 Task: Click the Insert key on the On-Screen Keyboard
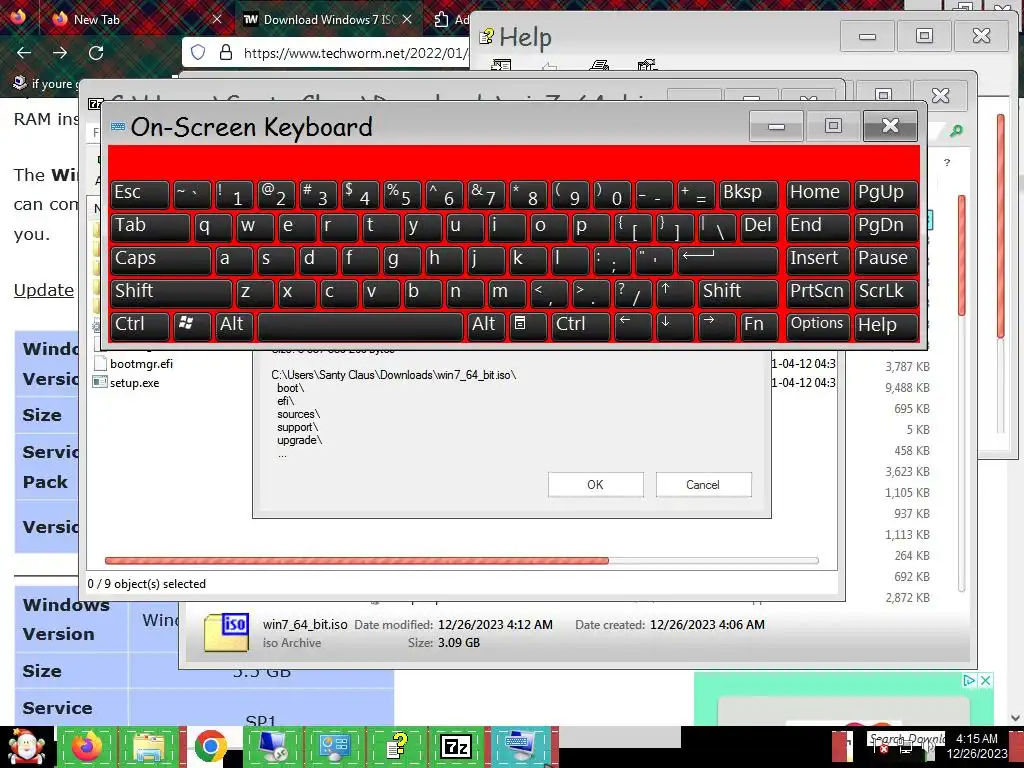pyautogui.click(x=818, y=260)
